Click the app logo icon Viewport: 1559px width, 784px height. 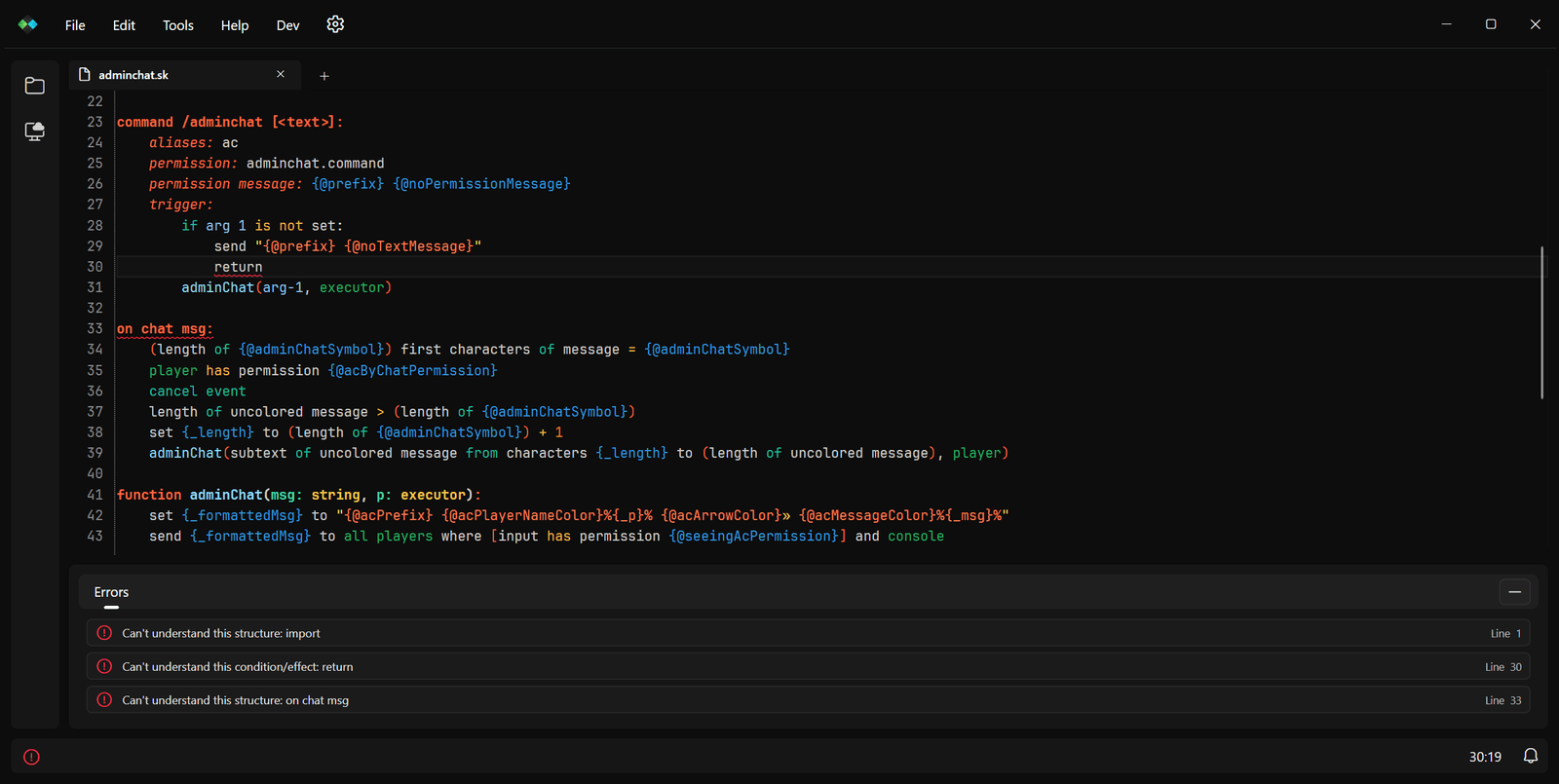(28, 24)
